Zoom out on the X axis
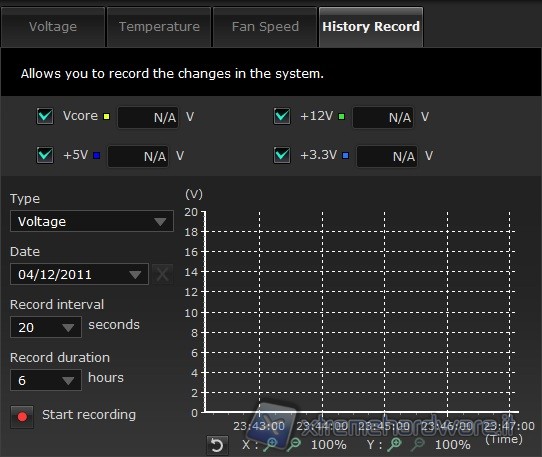This screenshot has width=542, height=457. click(x=294, y=444)
